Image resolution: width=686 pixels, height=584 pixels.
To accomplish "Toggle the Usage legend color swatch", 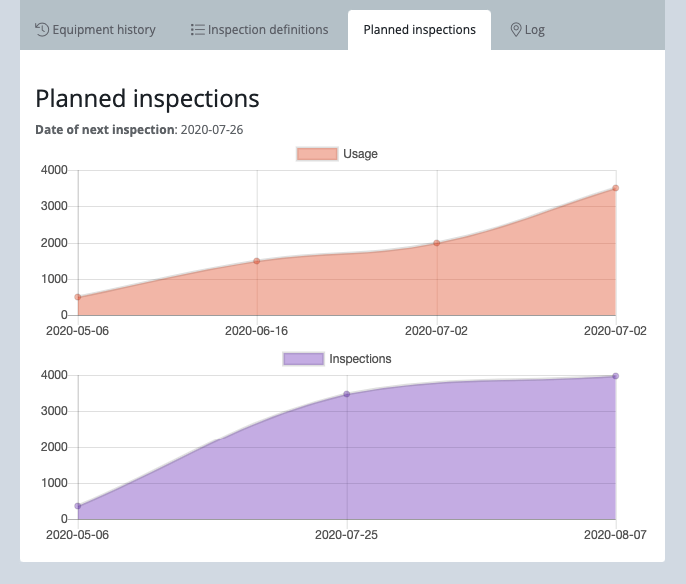I will coord(317,154).
